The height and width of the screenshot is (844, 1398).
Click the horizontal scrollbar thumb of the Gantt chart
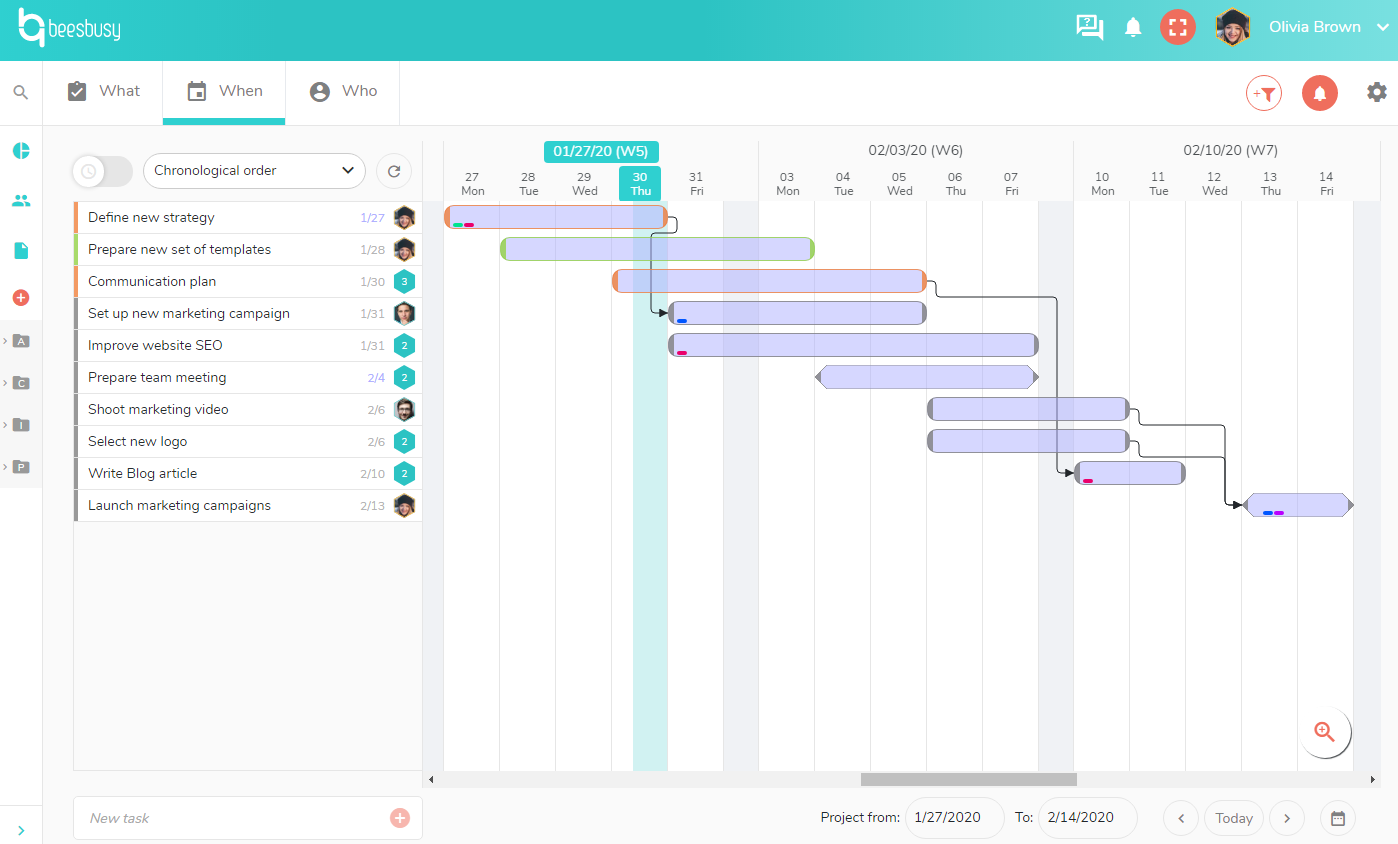(x=969, y=779)
